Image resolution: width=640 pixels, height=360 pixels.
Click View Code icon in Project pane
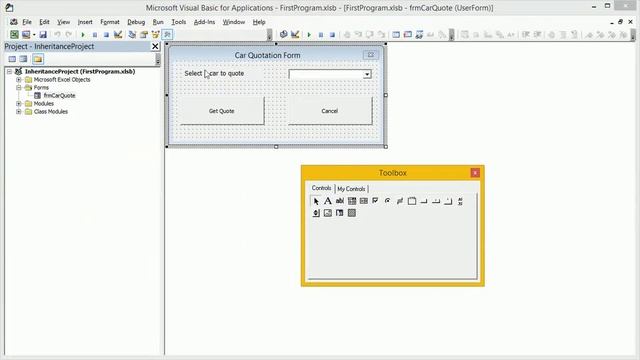tap(12, 59)
